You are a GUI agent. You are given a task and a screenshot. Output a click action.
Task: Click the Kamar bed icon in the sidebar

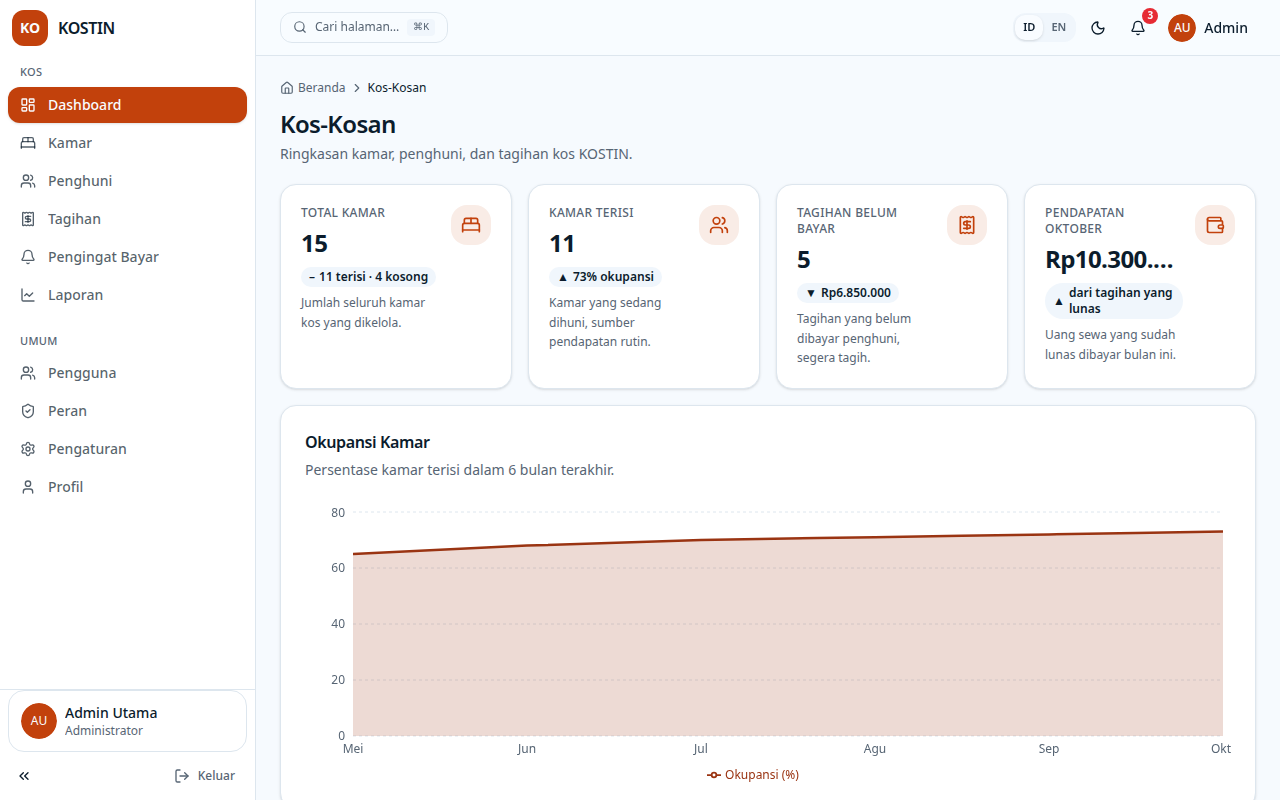point(28,143)
